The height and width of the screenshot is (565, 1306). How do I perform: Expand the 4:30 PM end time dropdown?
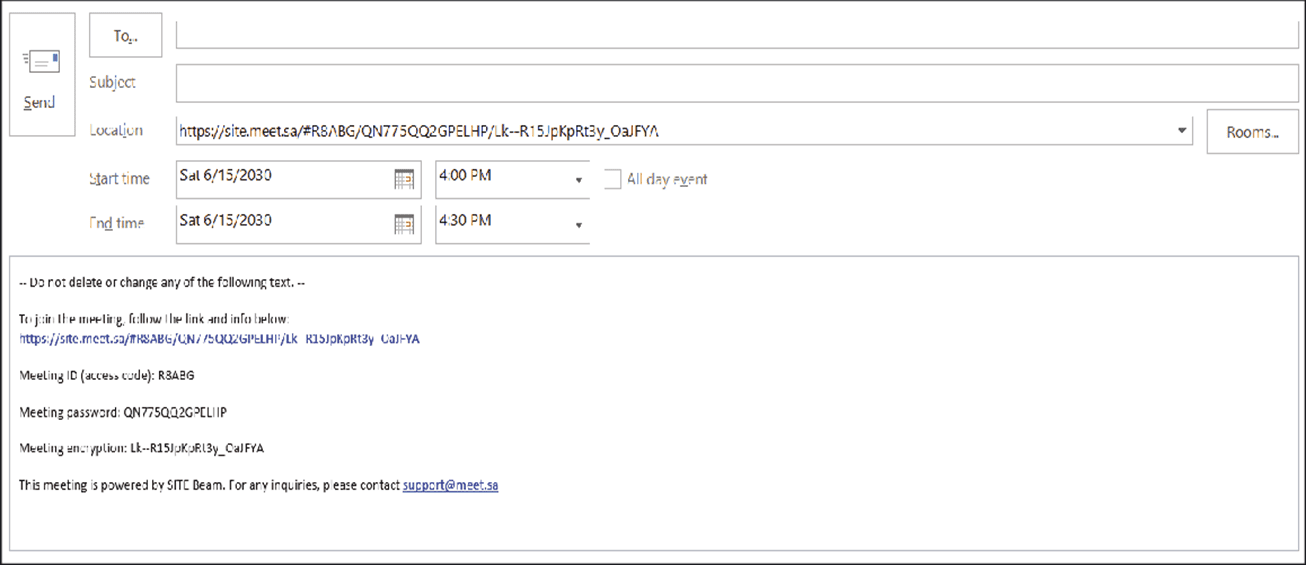click(578, 226)
